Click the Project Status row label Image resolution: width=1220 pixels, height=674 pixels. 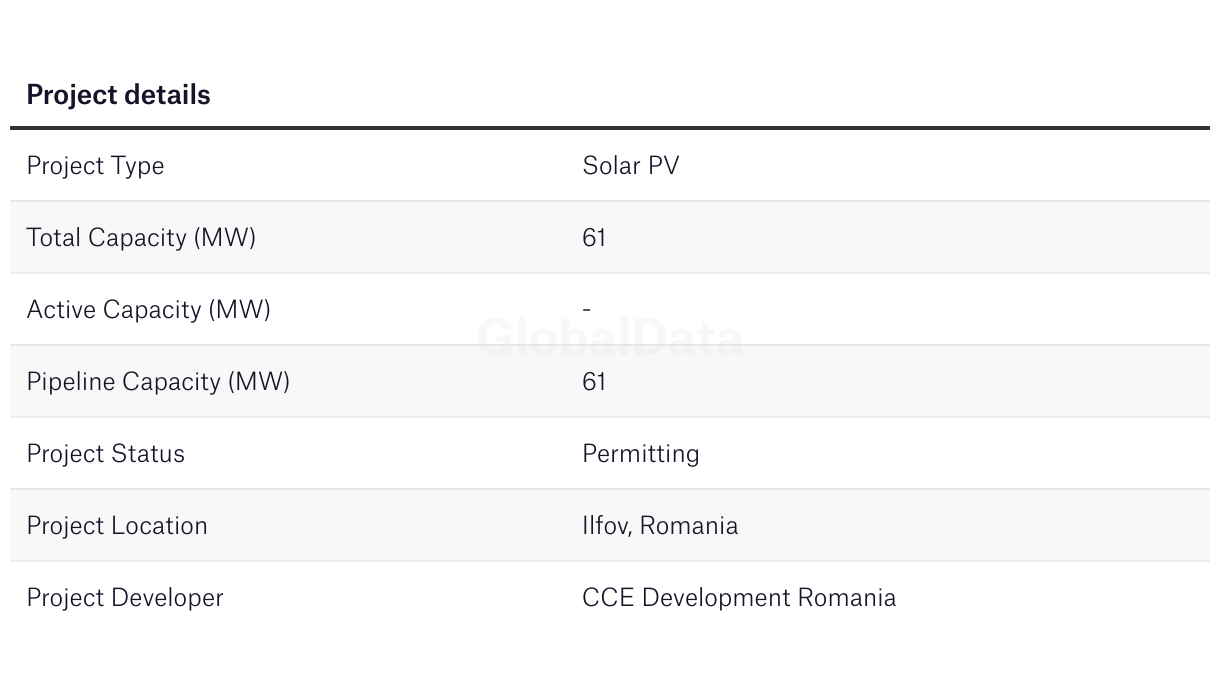105,454
